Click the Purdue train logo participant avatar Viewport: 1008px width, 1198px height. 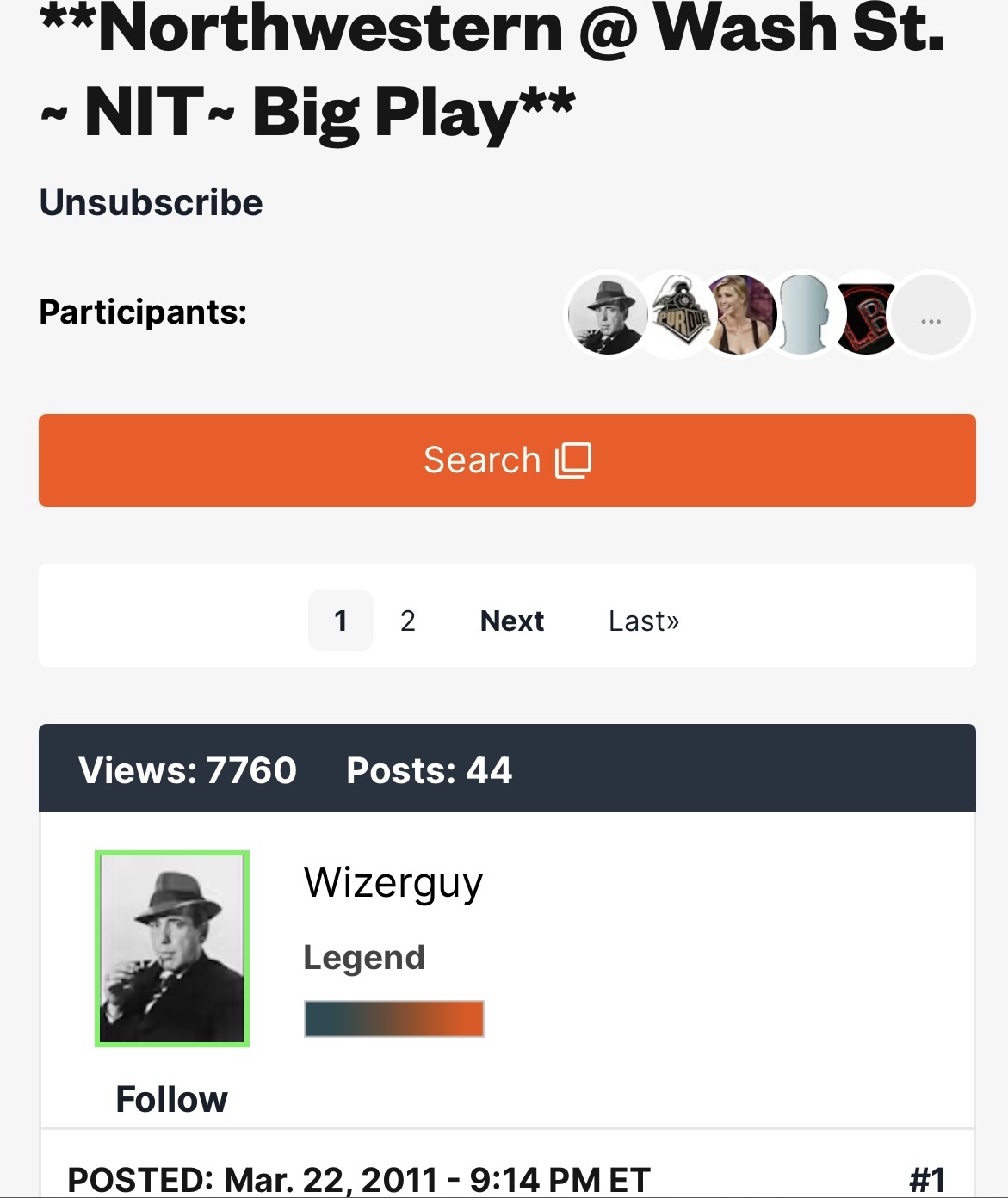coord(674,315)
